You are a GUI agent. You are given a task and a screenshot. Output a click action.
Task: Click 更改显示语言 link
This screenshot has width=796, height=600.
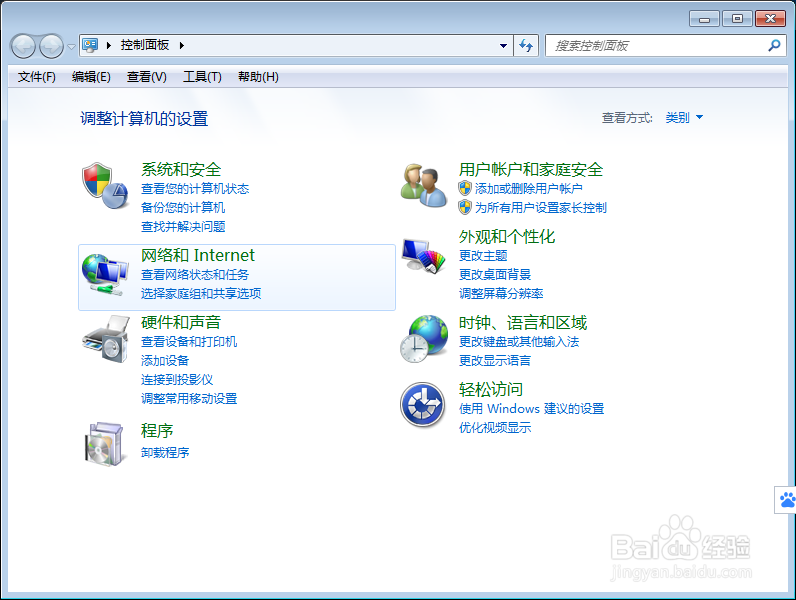[x=495, y=360]
